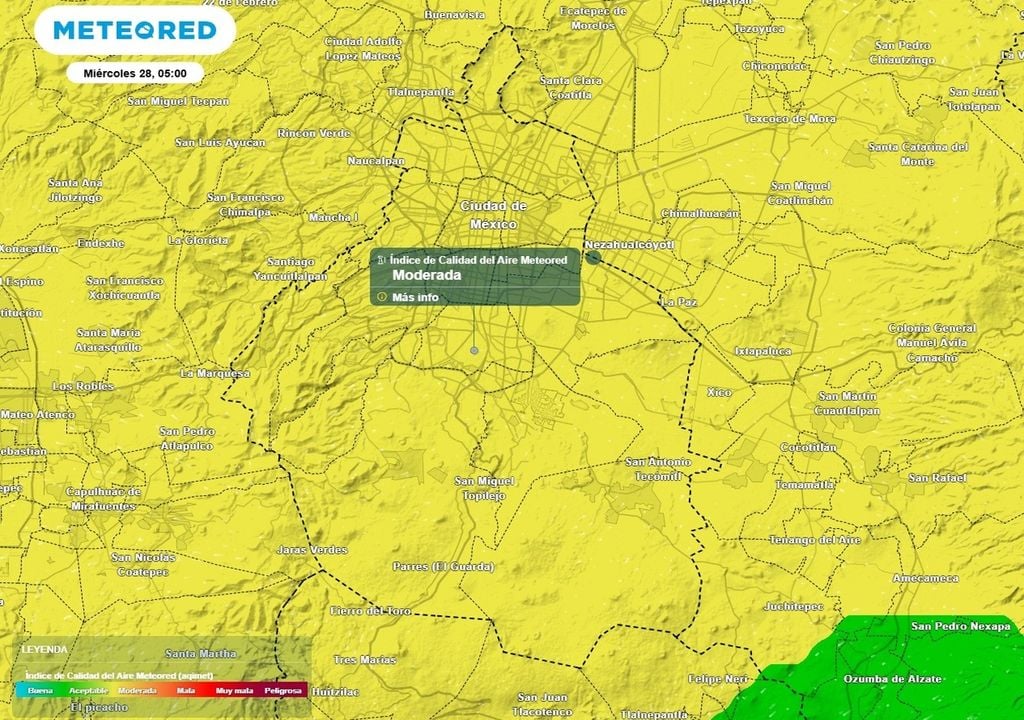The image size is (1024, 720).
Task: Click the Fierro del Toro map label
Action: 370,611
